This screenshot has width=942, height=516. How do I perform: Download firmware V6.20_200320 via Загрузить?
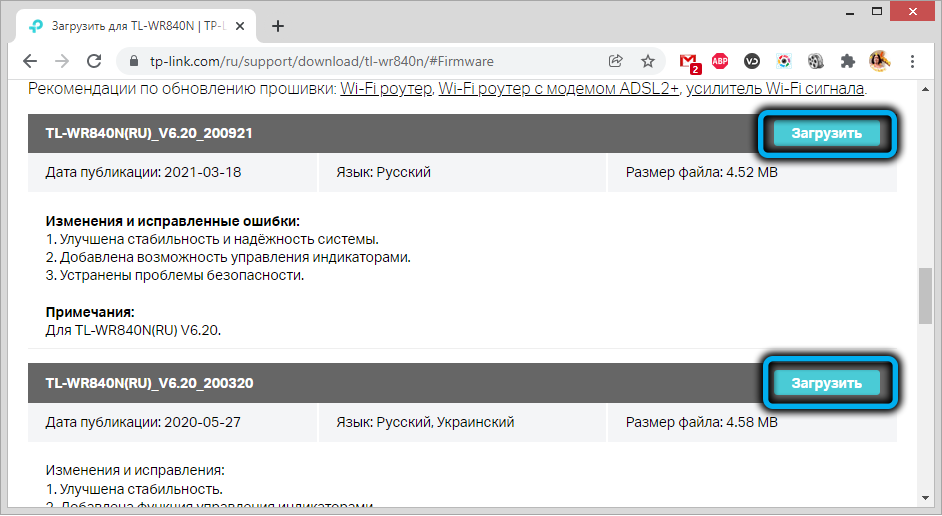(826, 383)
